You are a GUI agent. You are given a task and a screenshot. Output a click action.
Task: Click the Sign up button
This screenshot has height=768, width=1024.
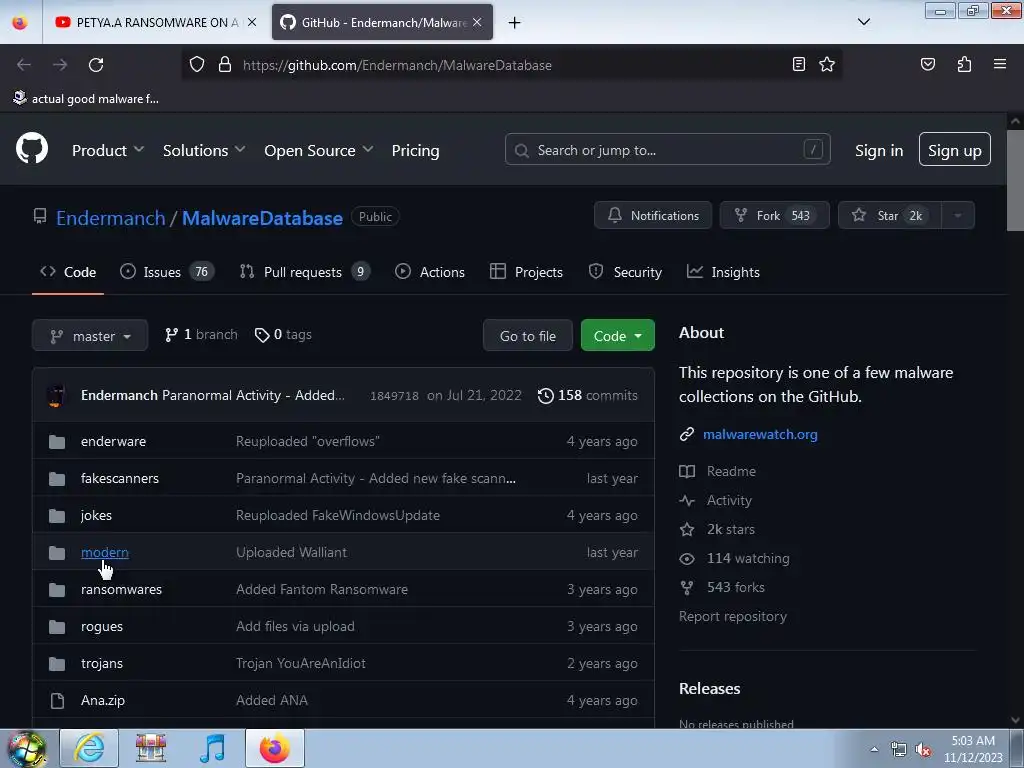coord(954,150)
